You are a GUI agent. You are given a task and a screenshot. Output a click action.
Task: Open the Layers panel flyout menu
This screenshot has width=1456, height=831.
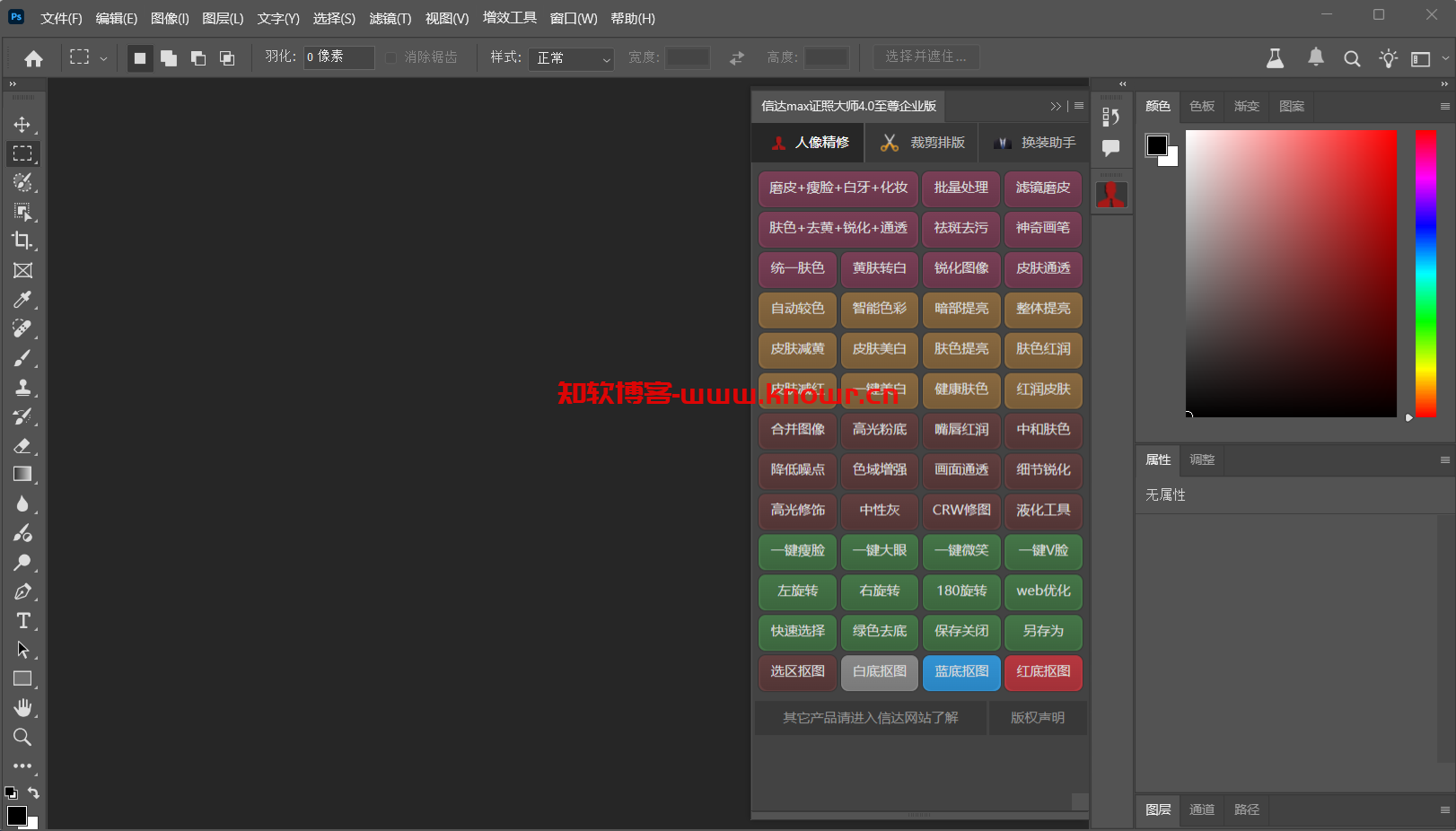click(x=1444, y=809)
